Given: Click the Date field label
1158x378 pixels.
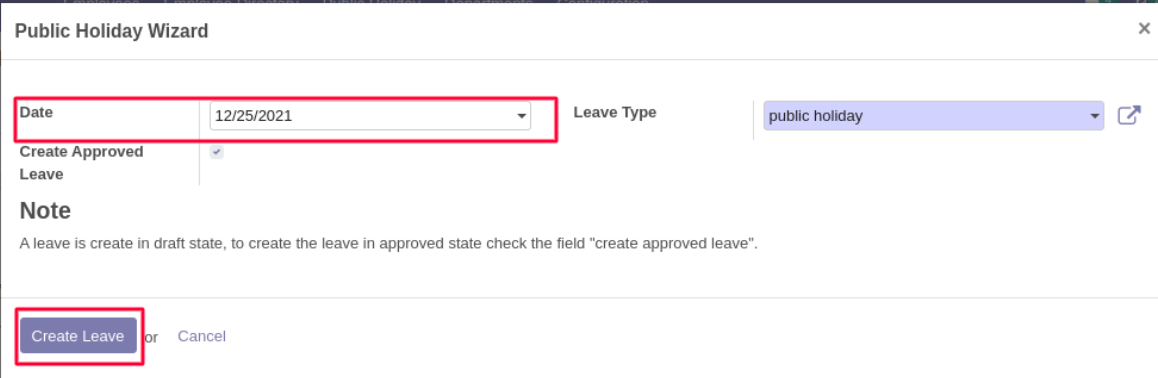Looking at the screenshot, I should pyautogui.click(x=36, y=112).
